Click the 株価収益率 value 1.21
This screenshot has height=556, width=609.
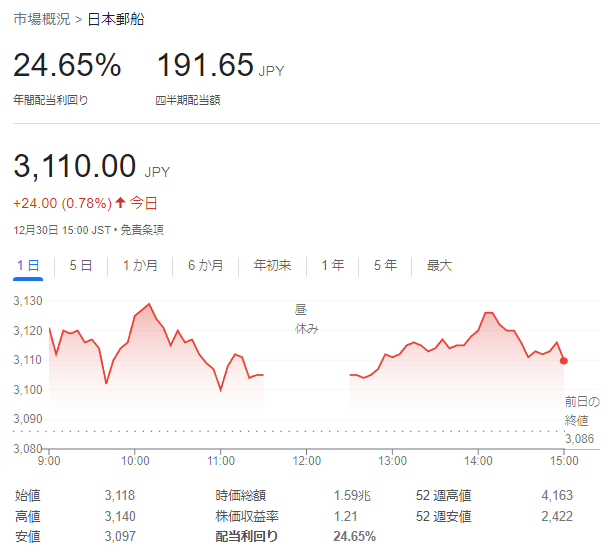345,516
